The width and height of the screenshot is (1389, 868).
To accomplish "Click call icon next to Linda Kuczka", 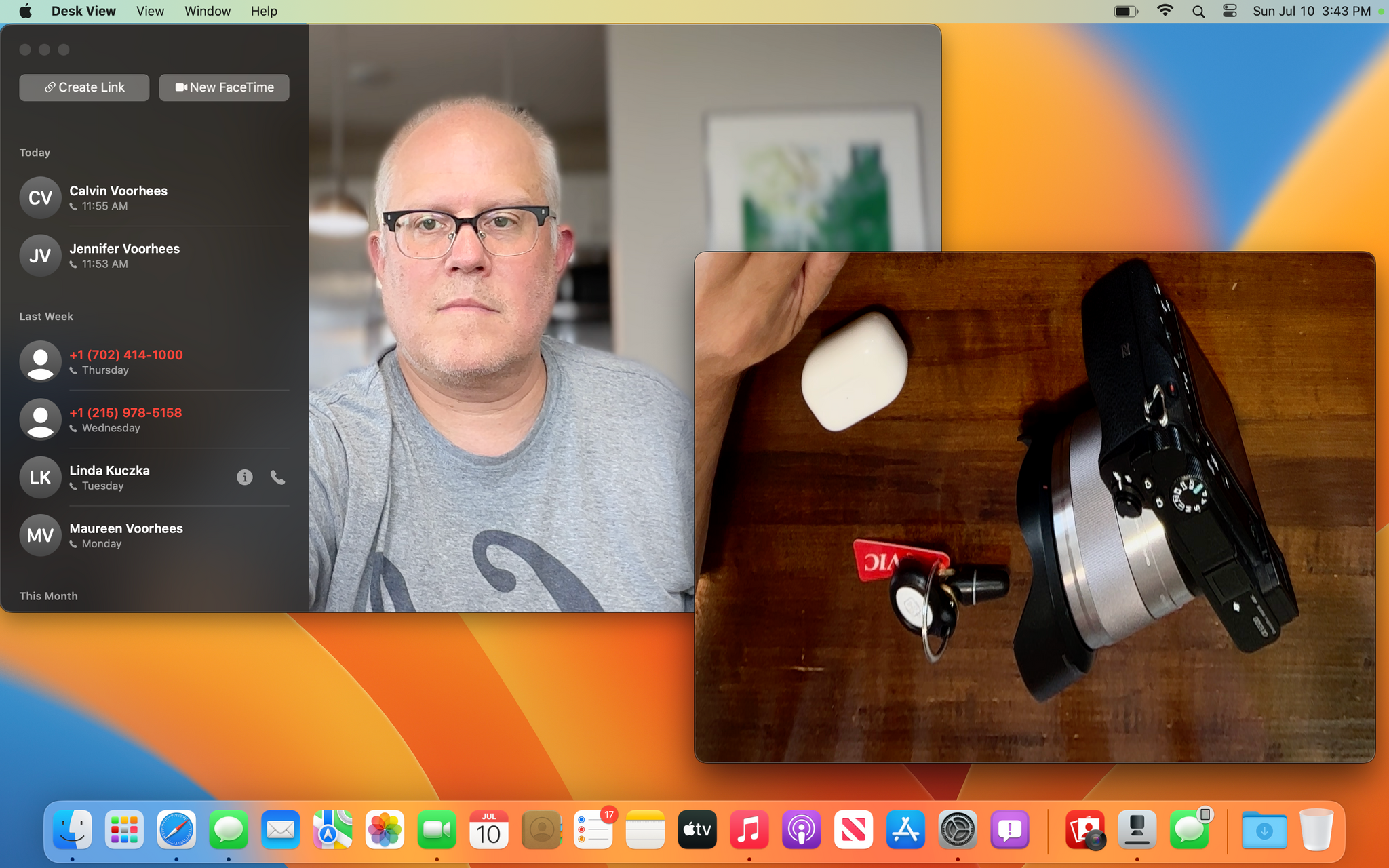I will pos(278,477).
